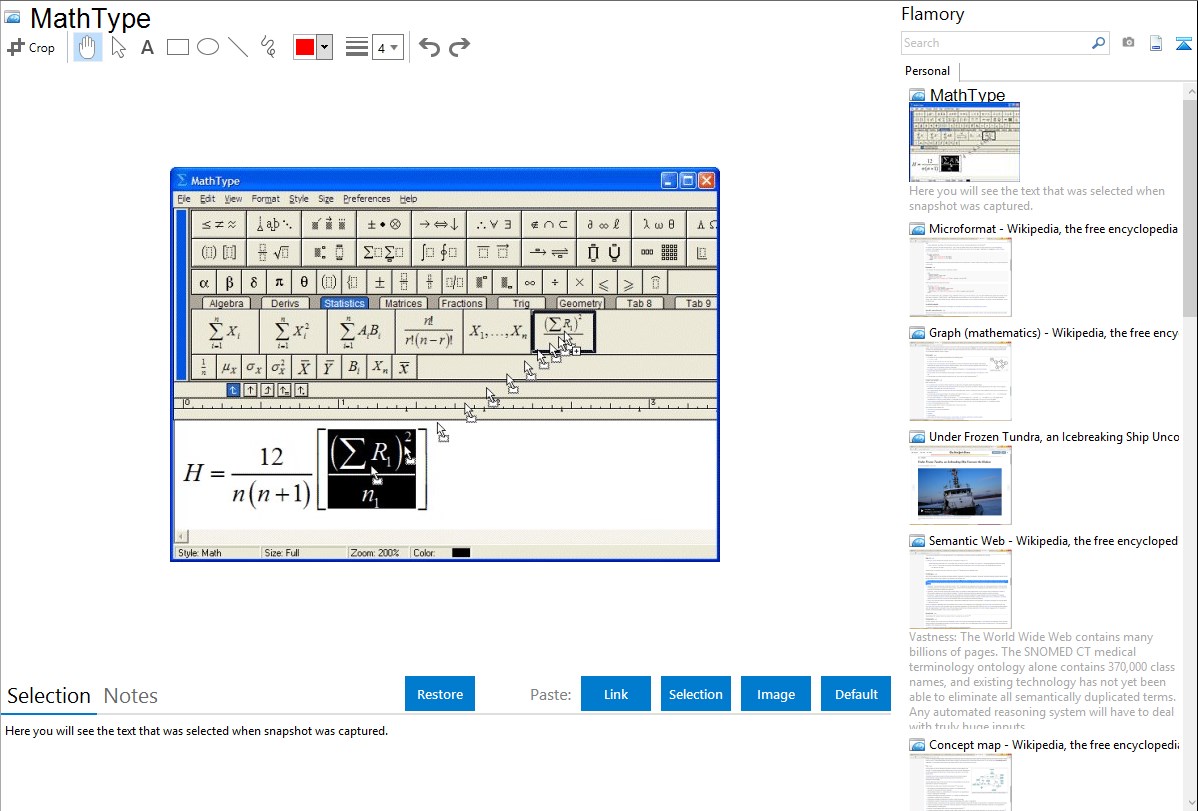Screen dimensions: 1198x811
Task: Click the first highlighted tab-stop alignment button
Action: coord(233,391)
